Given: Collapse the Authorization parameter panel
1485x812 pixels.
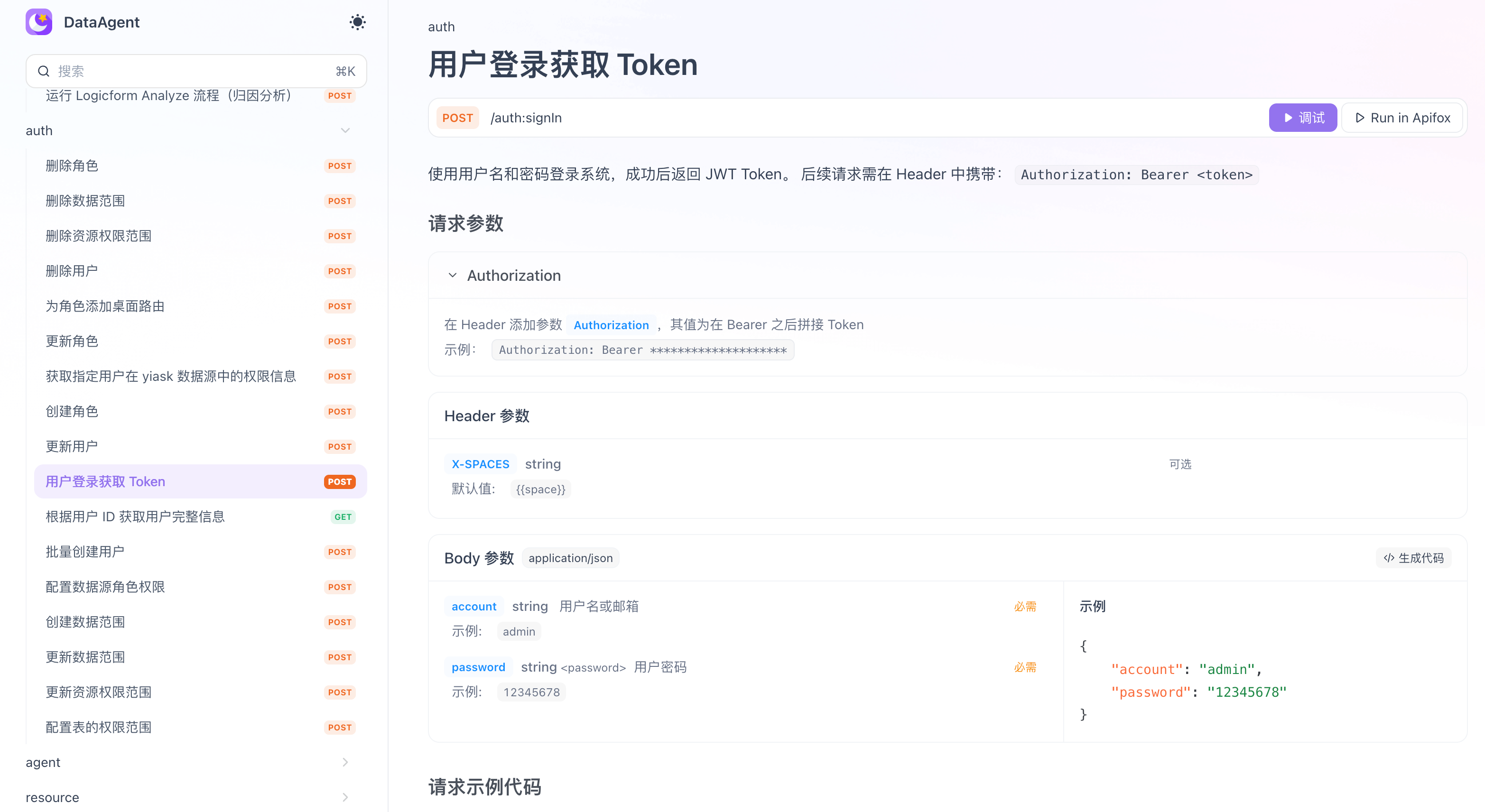Looking at the screenshot, I should [453, 276].
